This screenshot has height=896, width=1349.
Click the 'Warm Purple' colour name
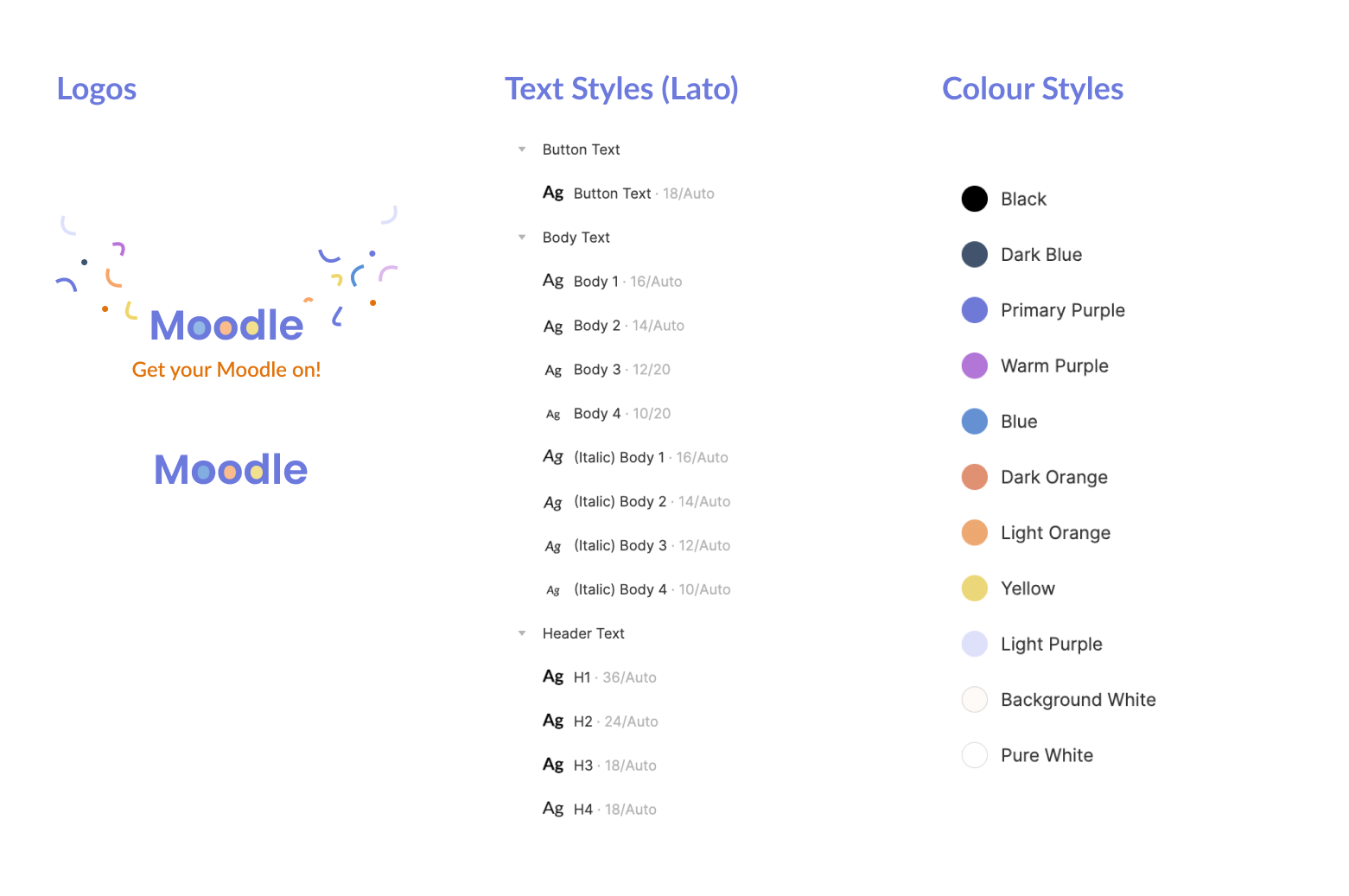click(x=1054, y=365)
